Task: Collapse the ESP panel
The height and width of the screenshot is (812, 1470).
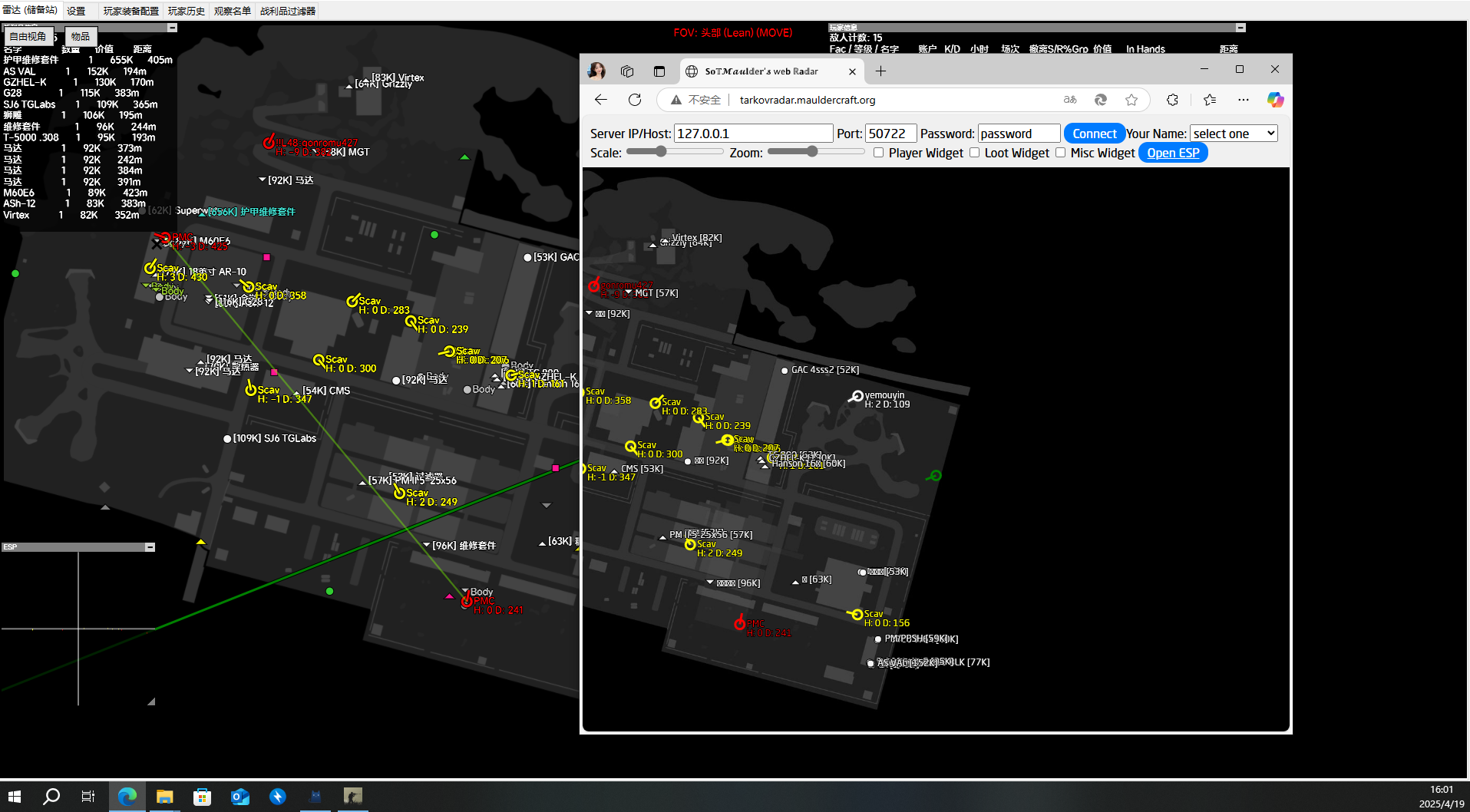Action: pyautogui.click(x=150, y=547)
